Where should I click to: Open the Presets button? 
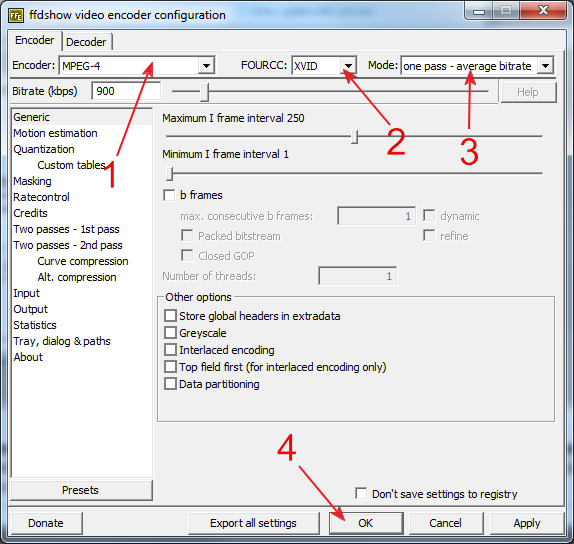[81, 490]
